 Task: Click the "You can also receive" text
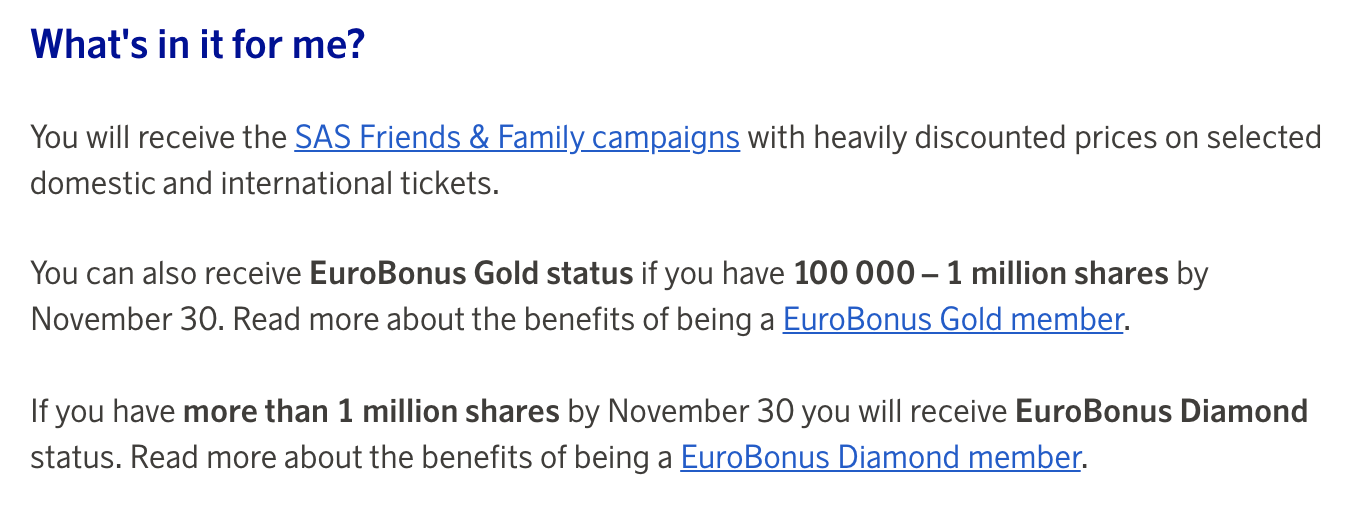(165, 274)
